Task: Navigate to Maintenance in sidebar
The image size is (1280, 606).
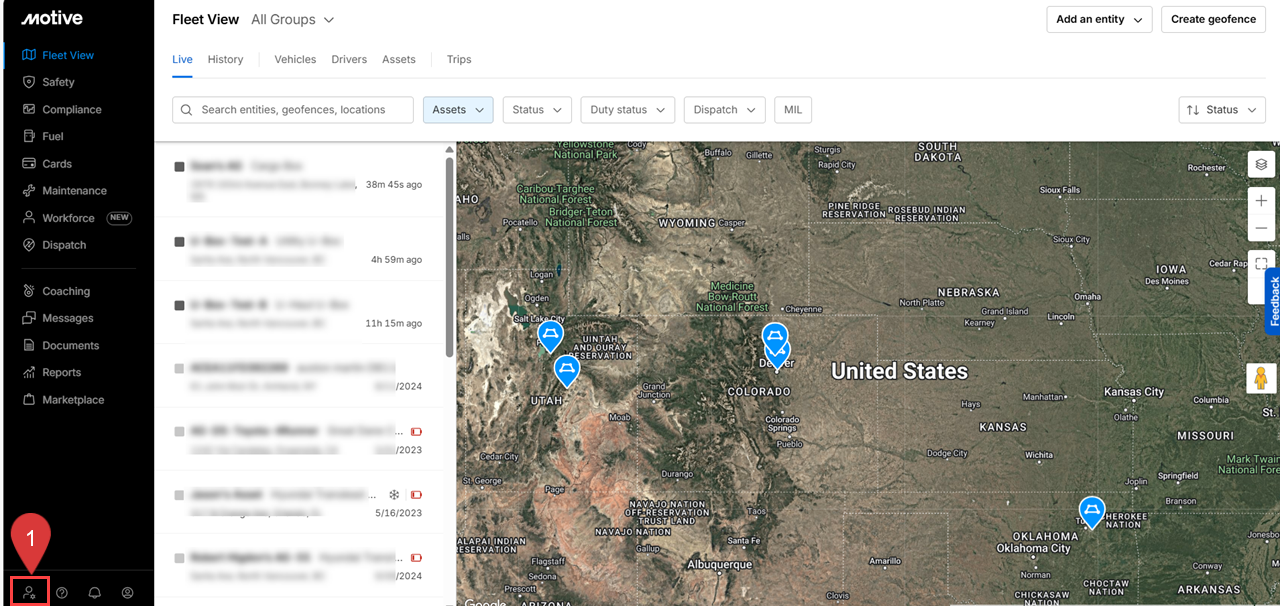Action: 74,190
